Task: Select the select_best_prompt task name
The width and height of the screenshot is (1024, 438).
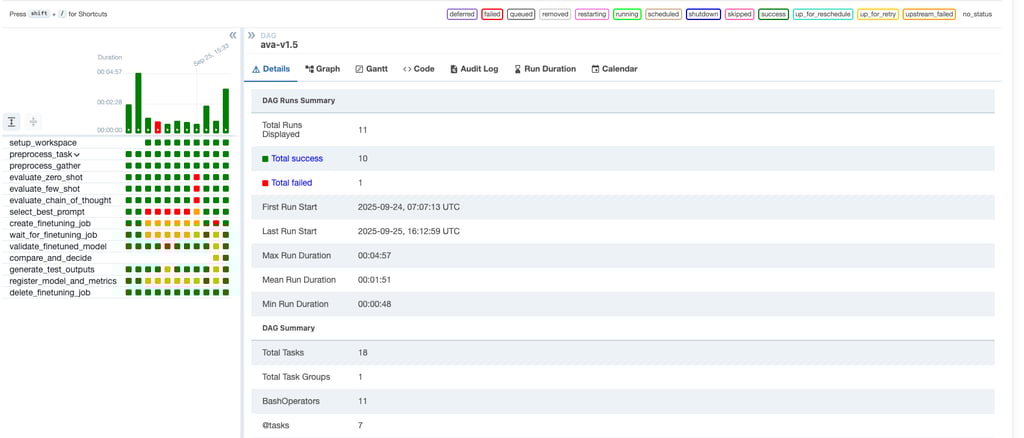Action: pos(47,212)
